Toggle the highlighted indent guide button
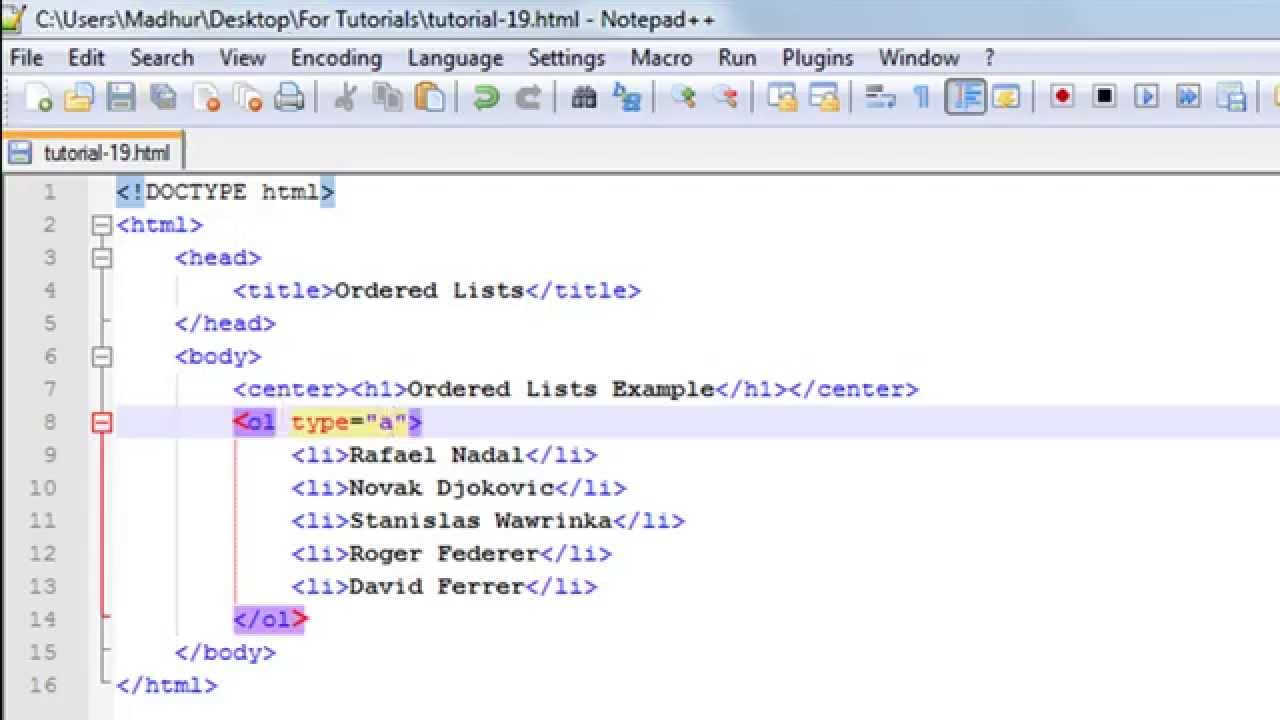Screen dimensions: 1280x720 (x=965, y=97)
